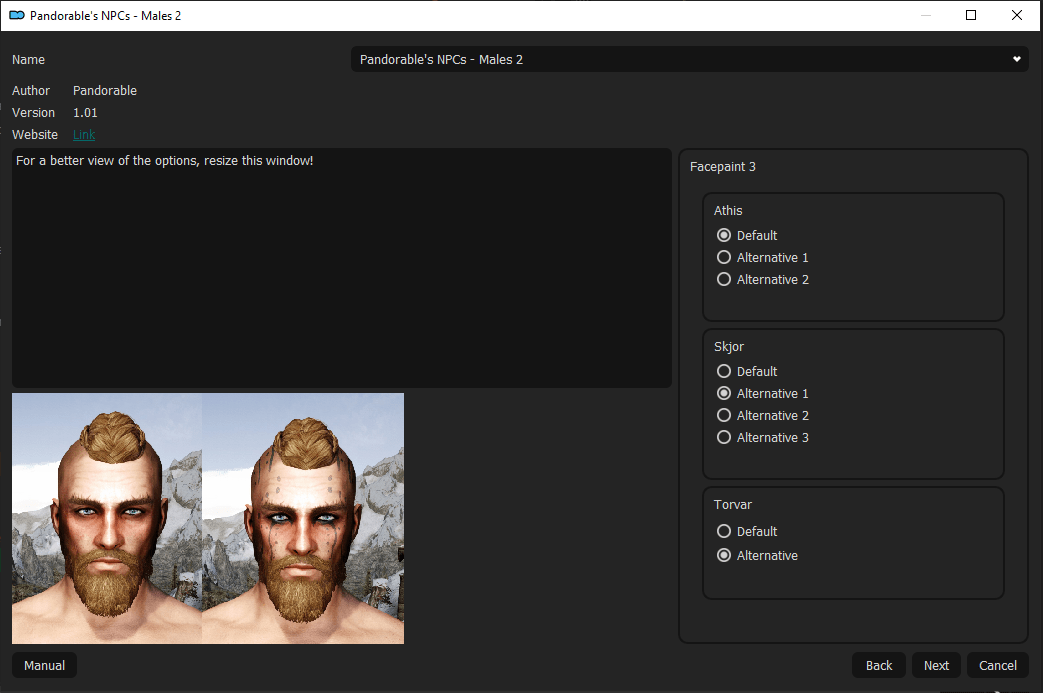Maximize the installer window

[x=970, y=15]
